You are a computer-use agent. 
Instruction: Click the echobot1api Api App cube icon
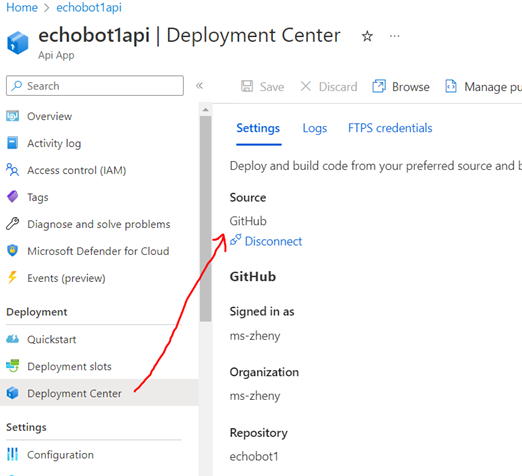point(18,43)
